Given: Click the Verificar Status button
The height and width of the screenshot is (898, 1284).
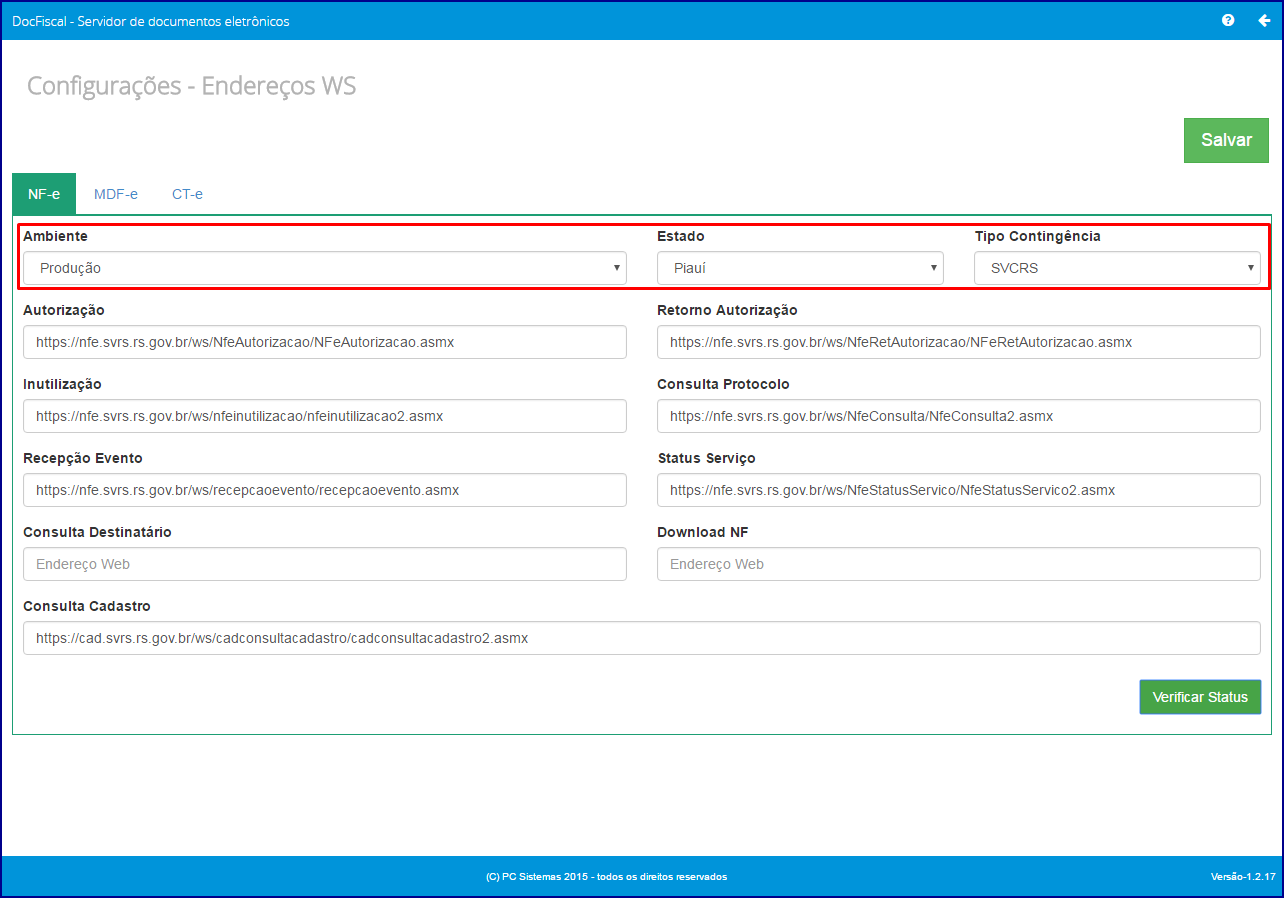Looking at the screenshot, I should (x=1199, y=697).
